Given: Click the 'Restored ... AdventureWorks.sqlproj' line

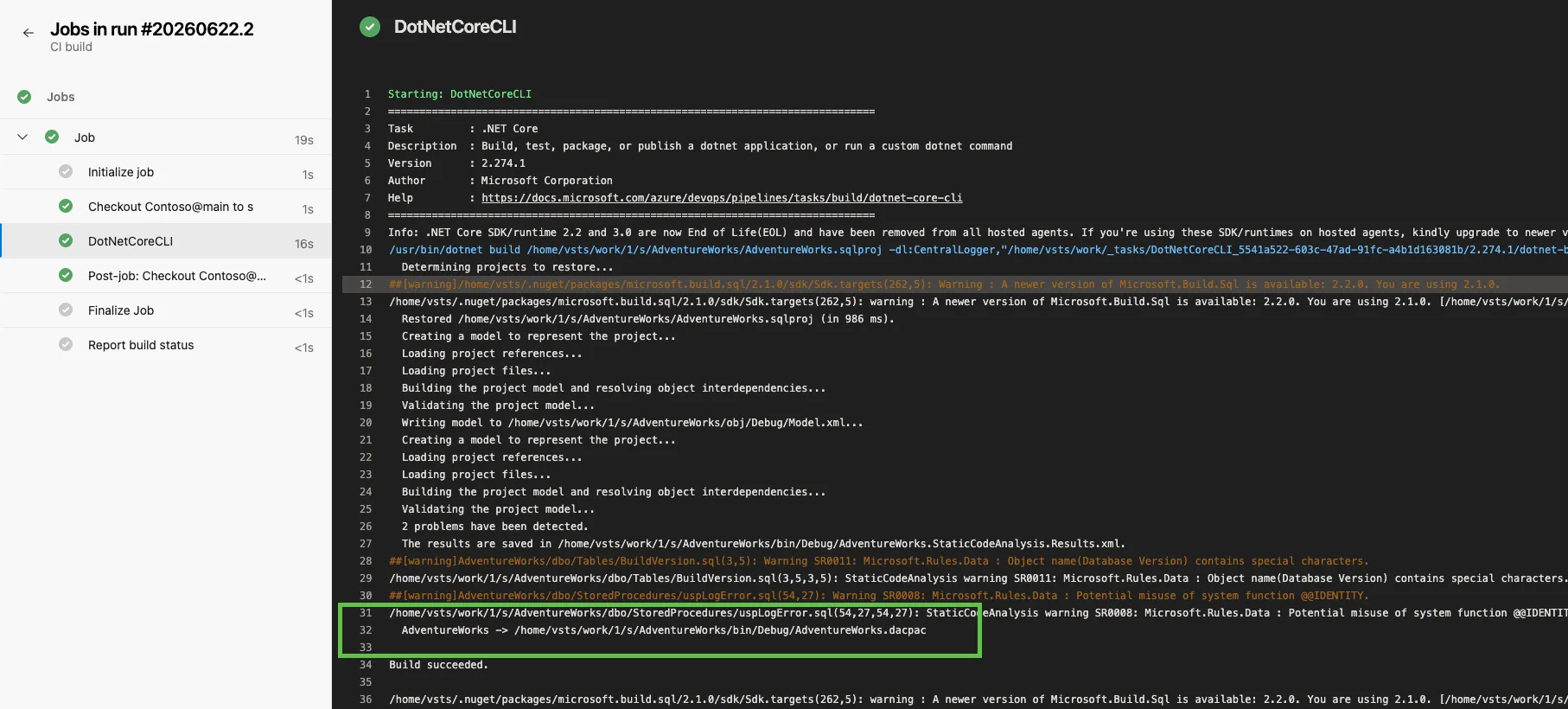Looking at the screenshot, I should [x=648, y=319].
